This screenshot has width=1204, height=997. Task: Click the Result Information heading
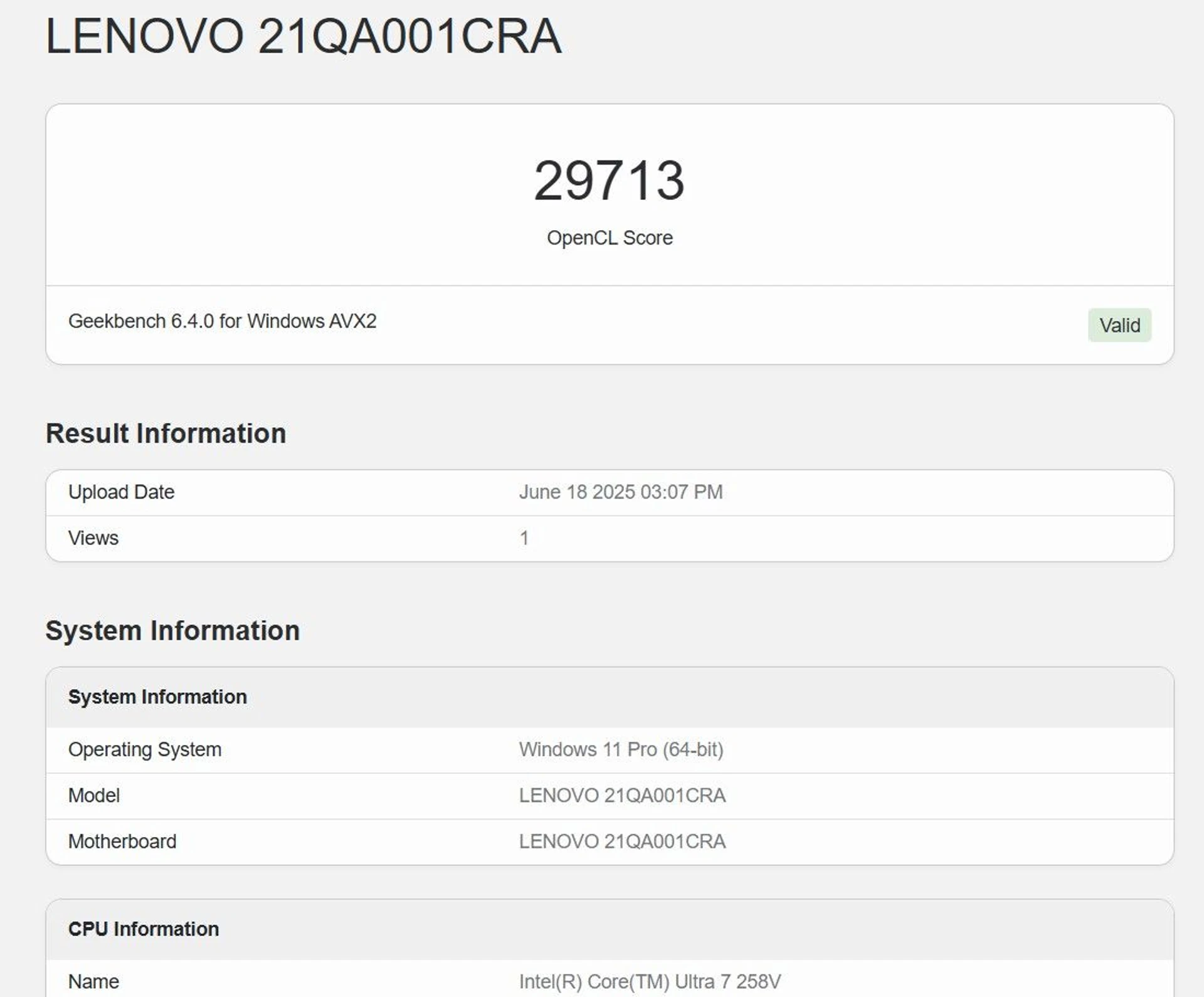pyautogui.click(x=166, y=433)
